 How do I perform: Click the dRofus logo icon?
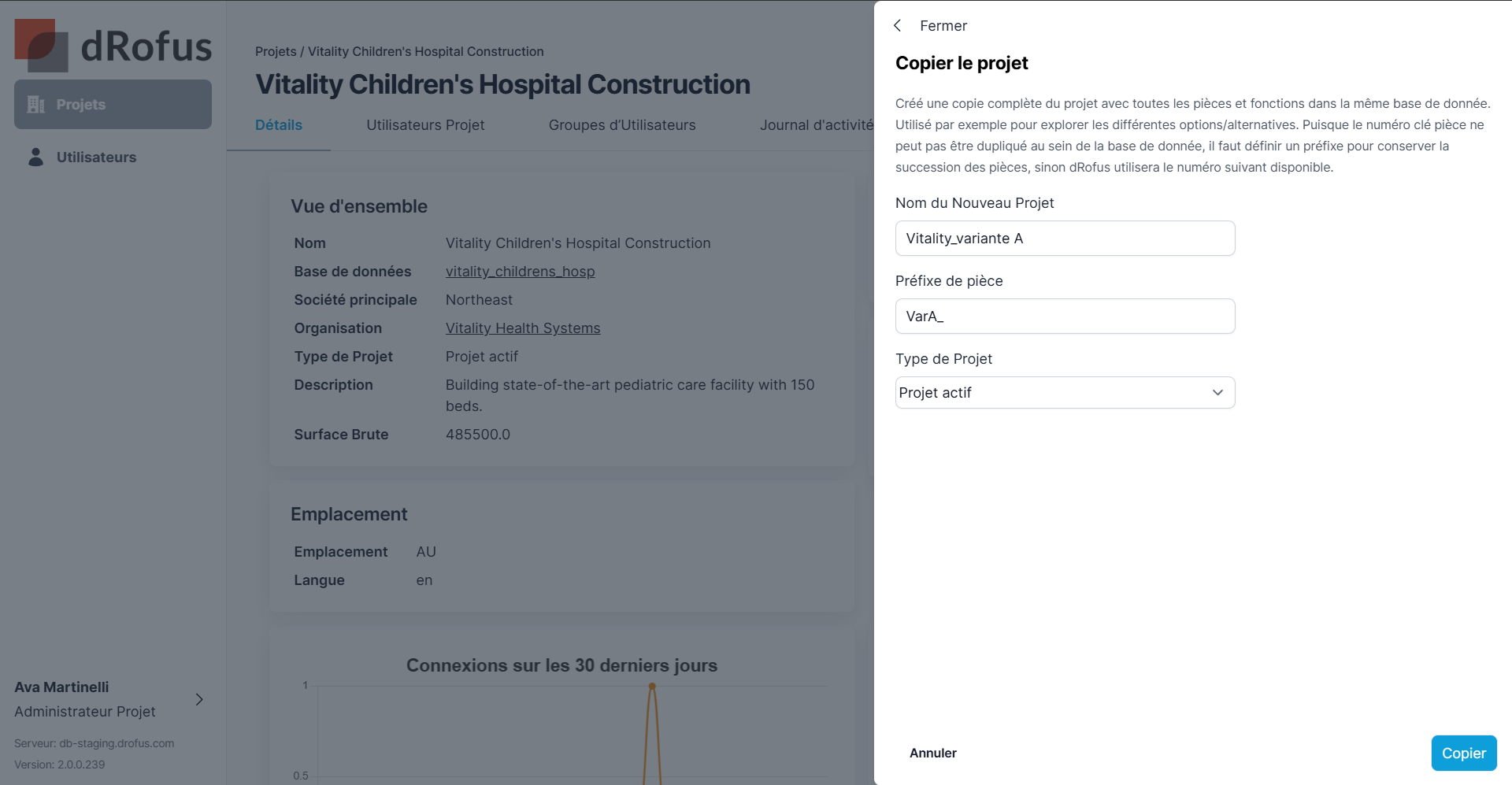[41, 46]
